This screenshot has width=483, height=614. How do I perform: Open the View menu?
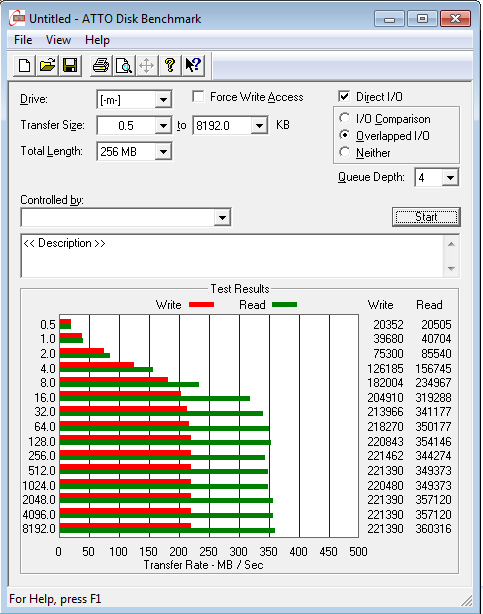point(58,40)
